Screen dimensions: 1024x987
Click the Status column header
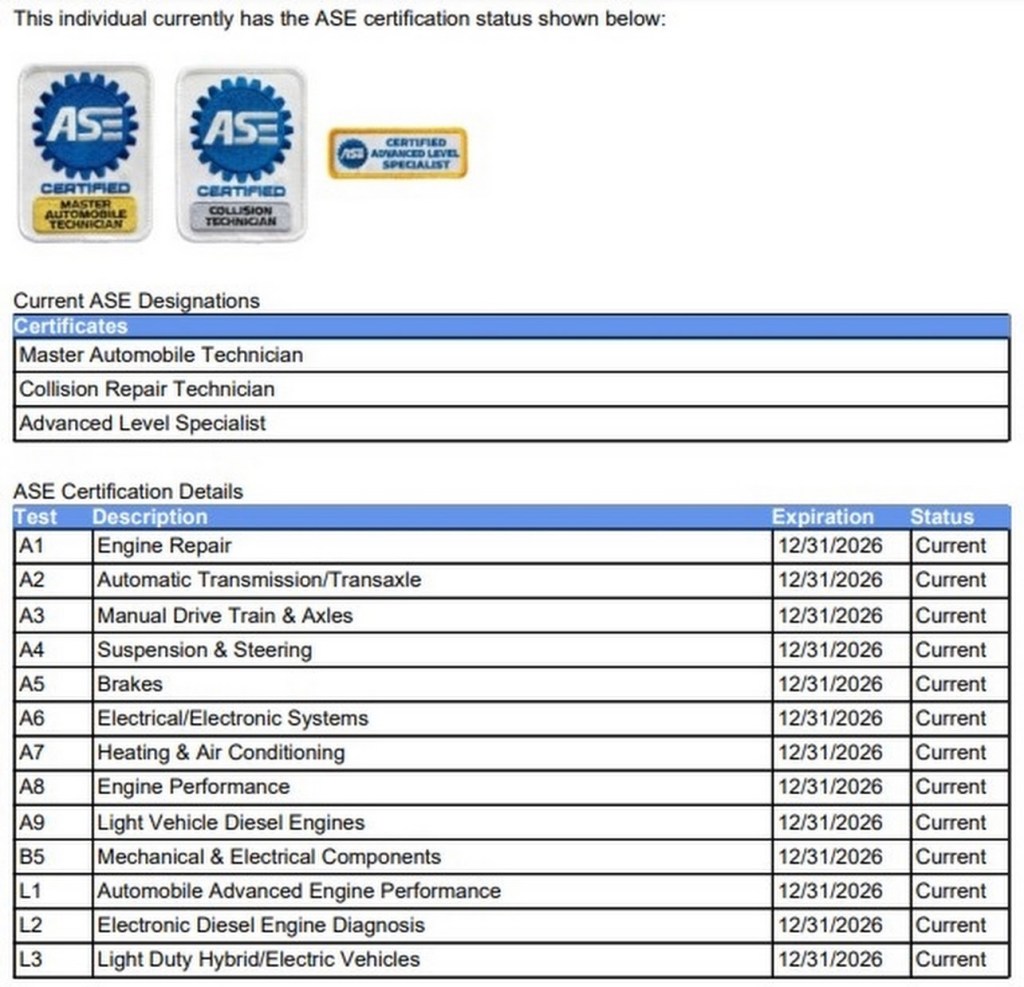coord(941,517)
